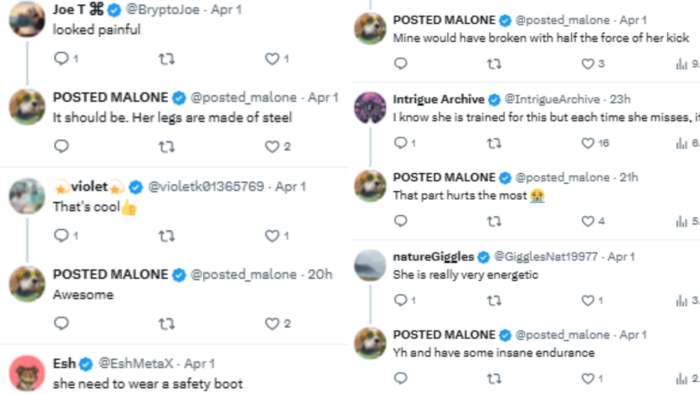Retweet POSTED MALONE's "Awesome" reply

[x=167, y=323]
